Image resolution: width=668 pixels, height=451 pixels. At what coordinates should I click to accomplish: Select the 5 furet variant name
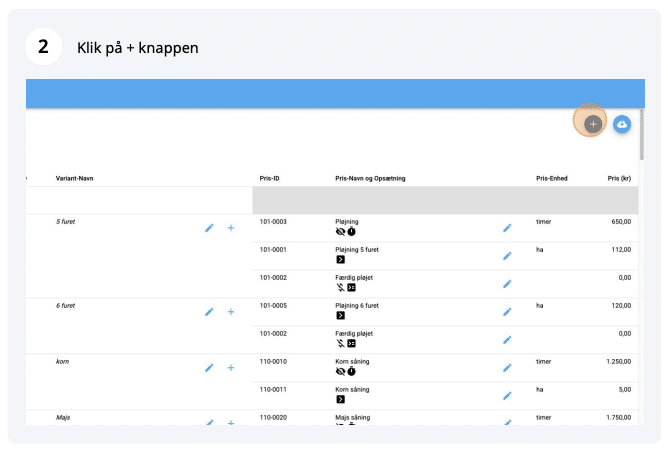(66, 222)
